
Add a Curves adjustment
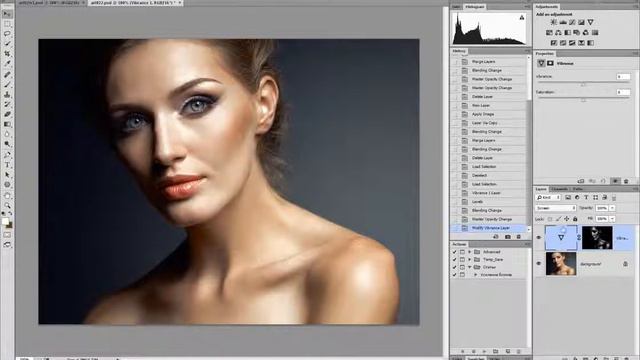click(572, 22)
